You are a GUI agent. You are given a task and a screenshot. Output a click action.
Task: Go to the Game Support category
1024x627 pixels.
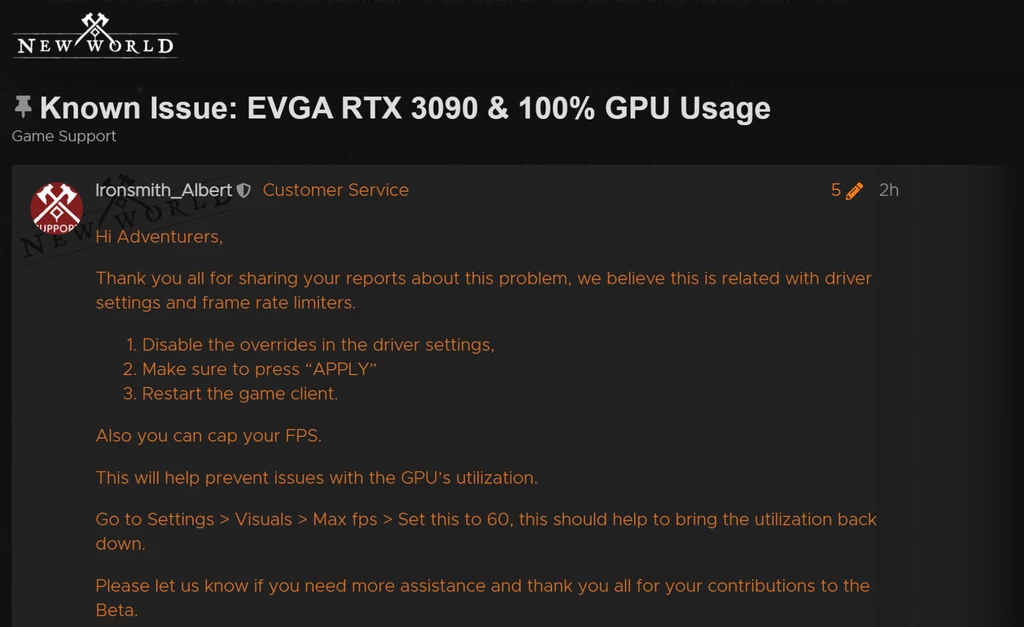pyautogui.click(x=64, y=136)
